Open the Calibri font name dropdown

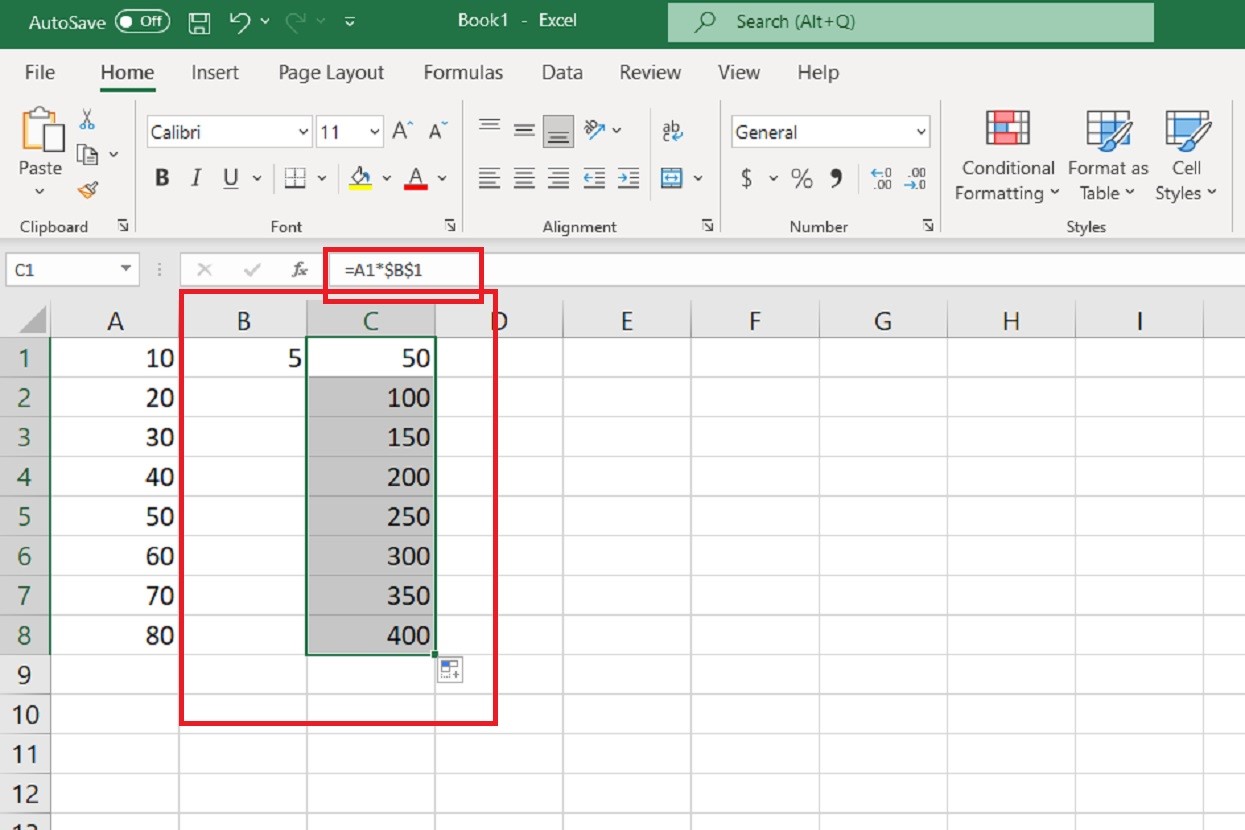point(304,132)
